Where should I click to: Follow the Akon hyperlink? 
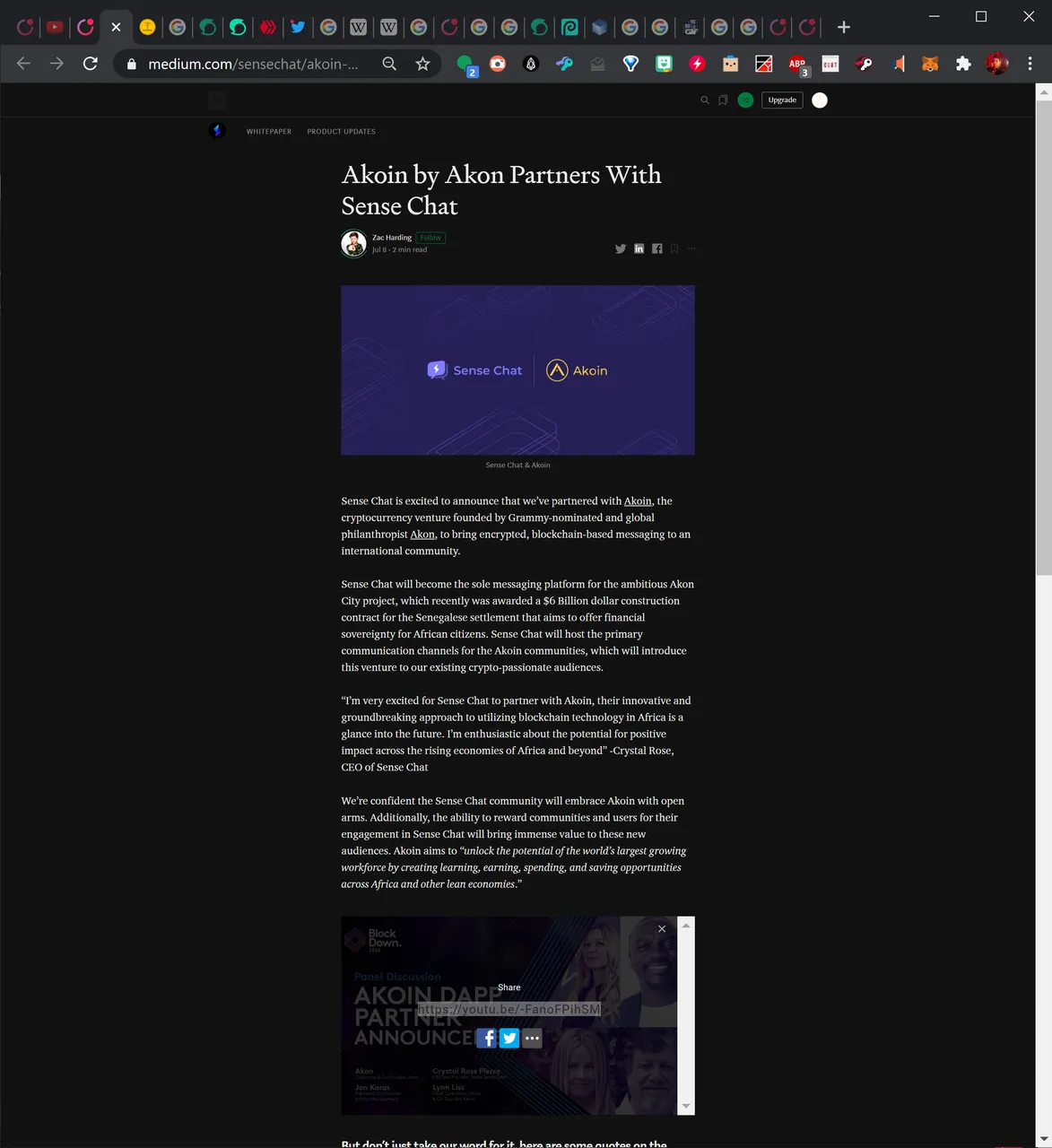click(x=422, y=535)
